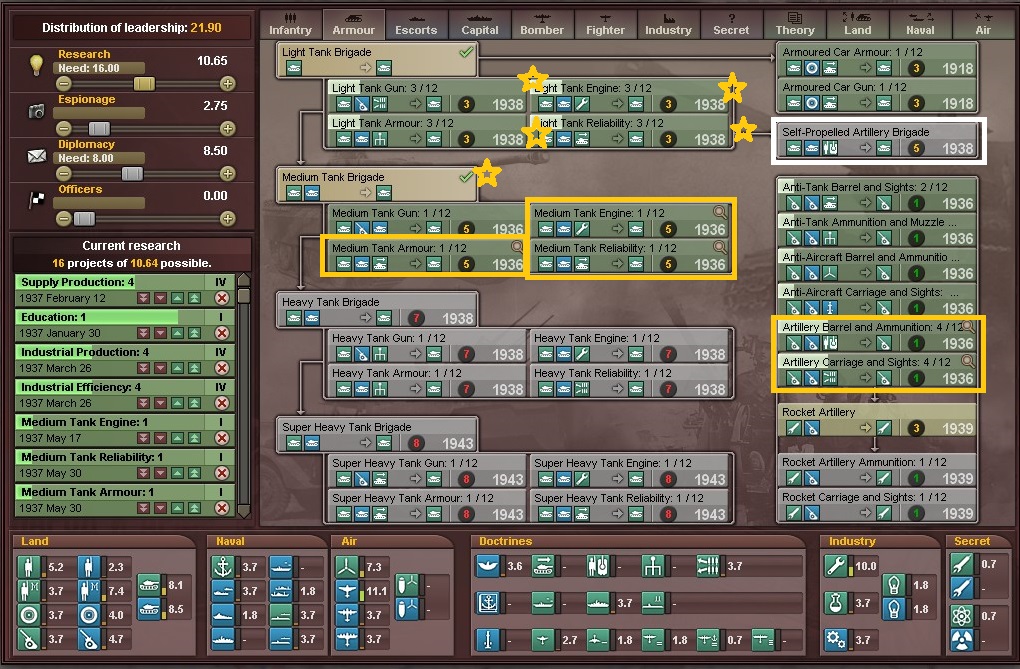Cancel the Supply Production research project
This screenshot has height=669, width=1020.
pyautogui.click(x=222, y=298)
